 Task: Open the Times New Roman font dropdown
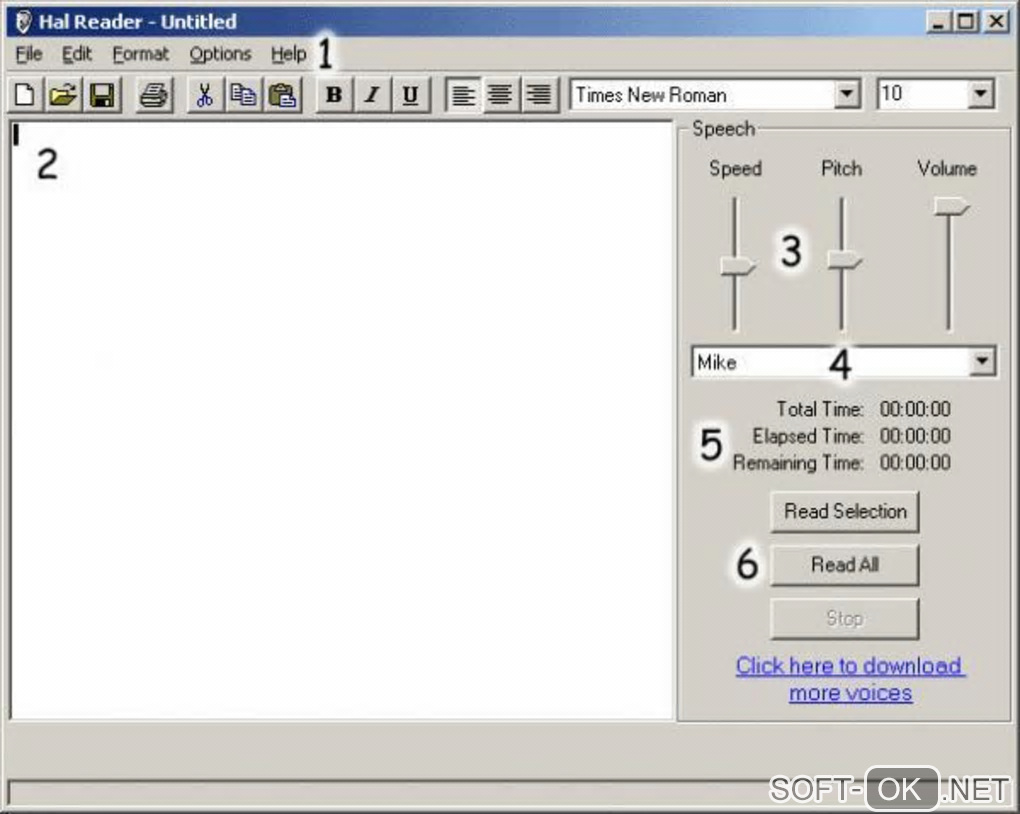846,94
